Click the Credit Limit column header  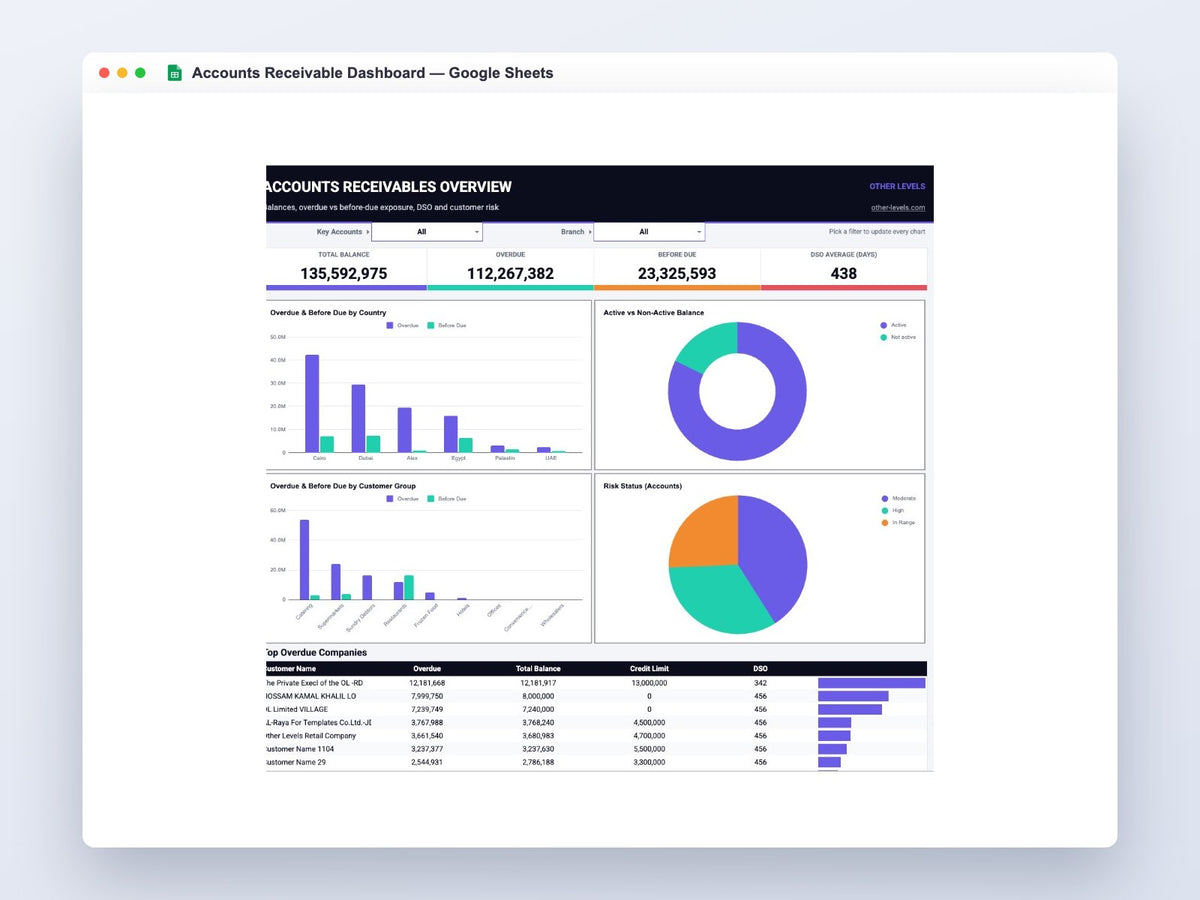[648, 668]
